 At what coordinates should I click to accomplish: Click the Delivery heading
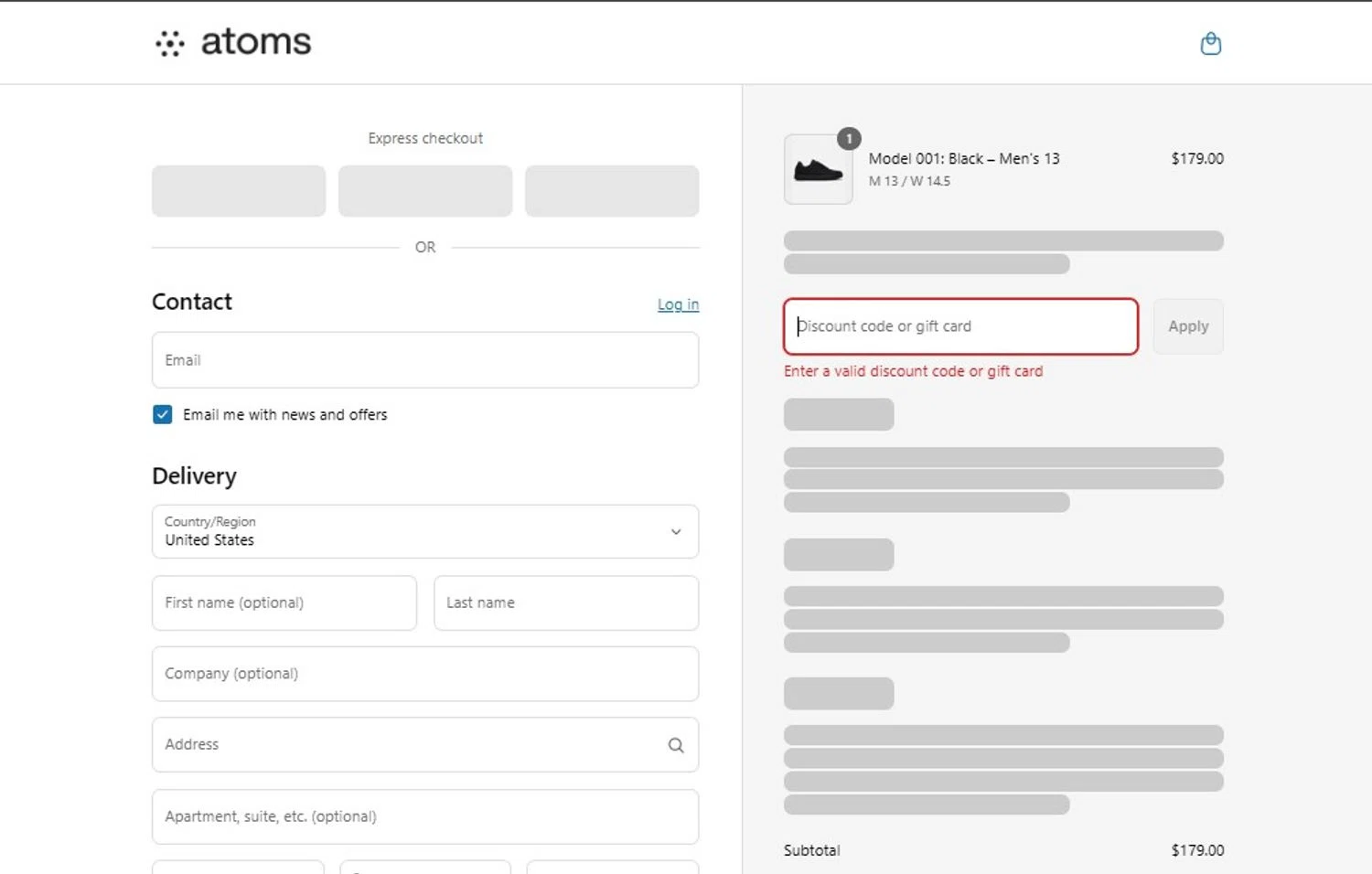[194, 476]
